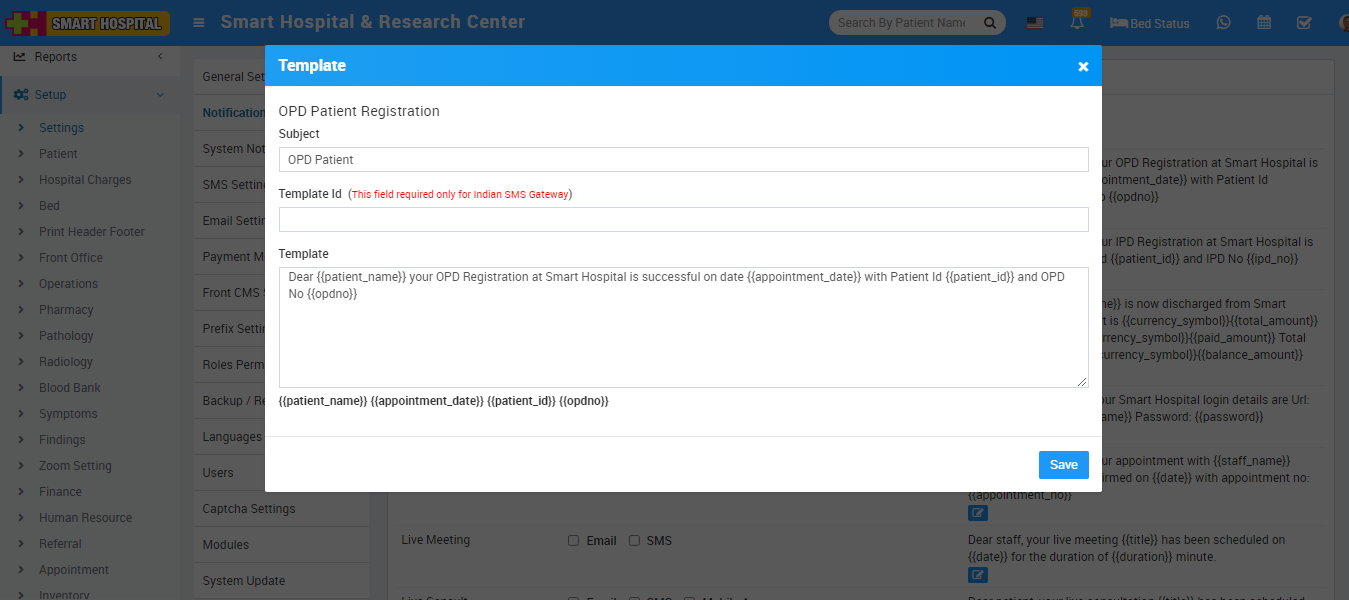Open Human Resource setup item
1349x600 pixels.
[85, 518]
